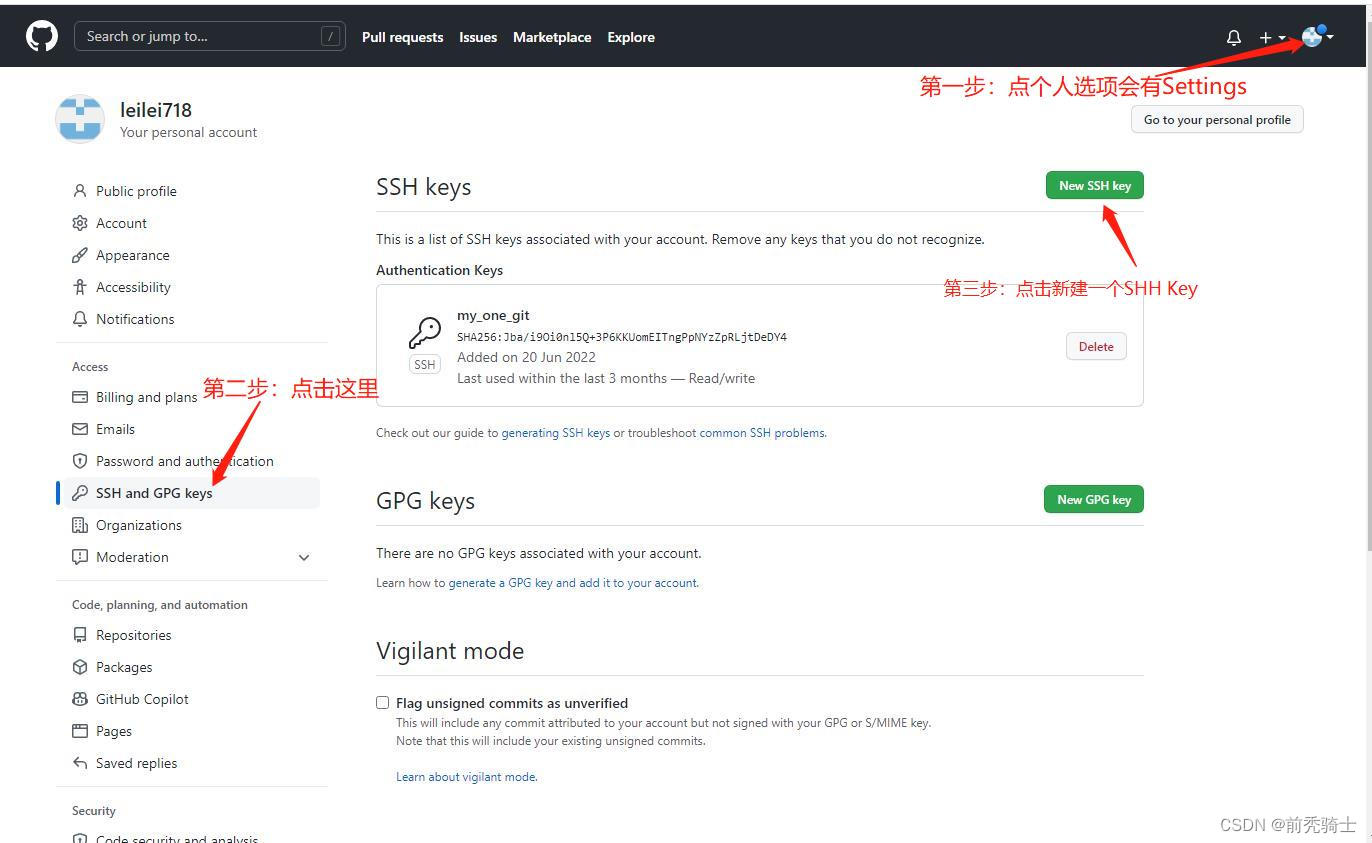The width and height of the screenshot is (1372, 843).
Task: Click the Accessibility figure icon
Action: click(x=80, y=287)
